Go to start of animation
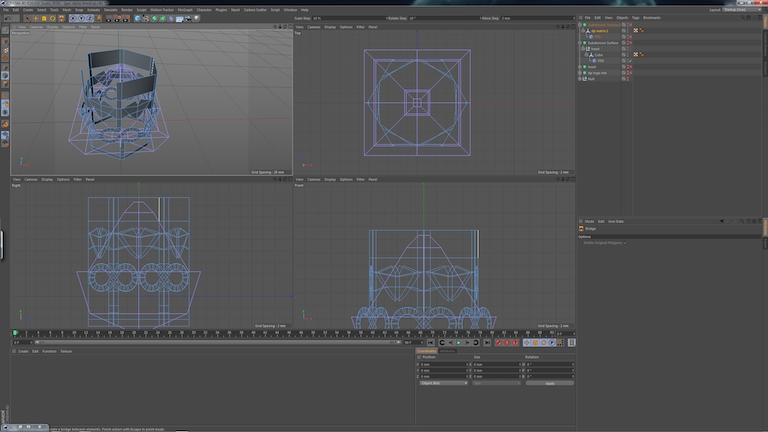Viewport: 768px width, 432px height. pos(431,343)
